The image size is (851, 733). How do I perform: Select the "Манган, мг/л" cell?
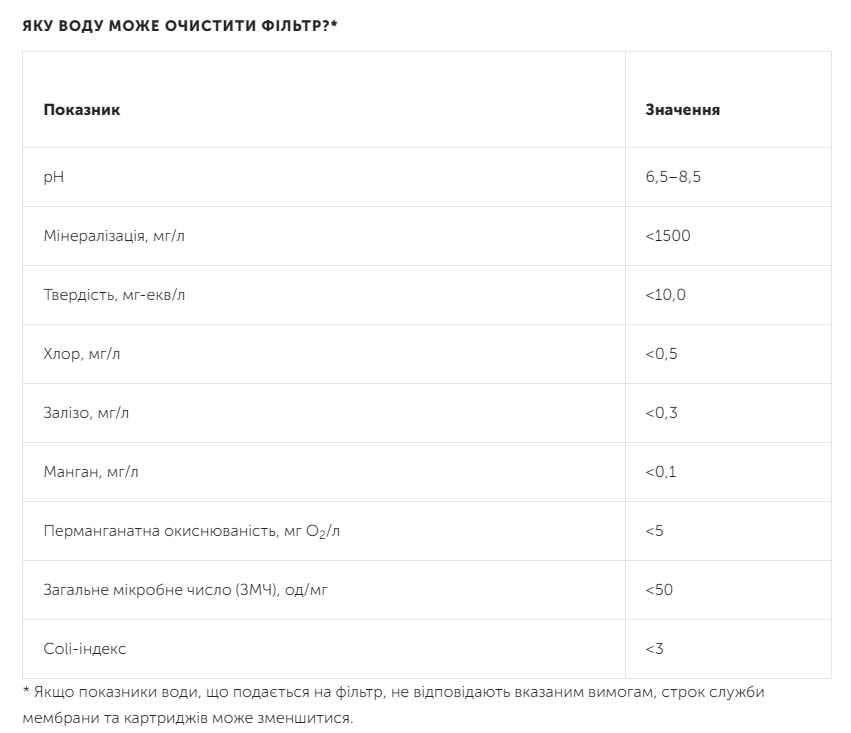click(91, 472)
